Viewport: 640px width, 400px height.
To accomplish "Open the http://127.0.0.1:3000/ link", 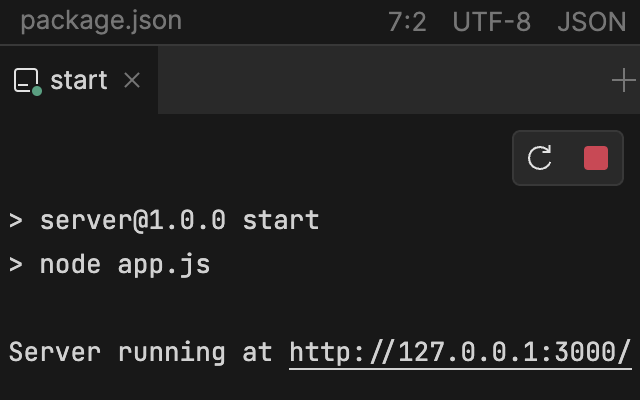I will coord(460,352).
